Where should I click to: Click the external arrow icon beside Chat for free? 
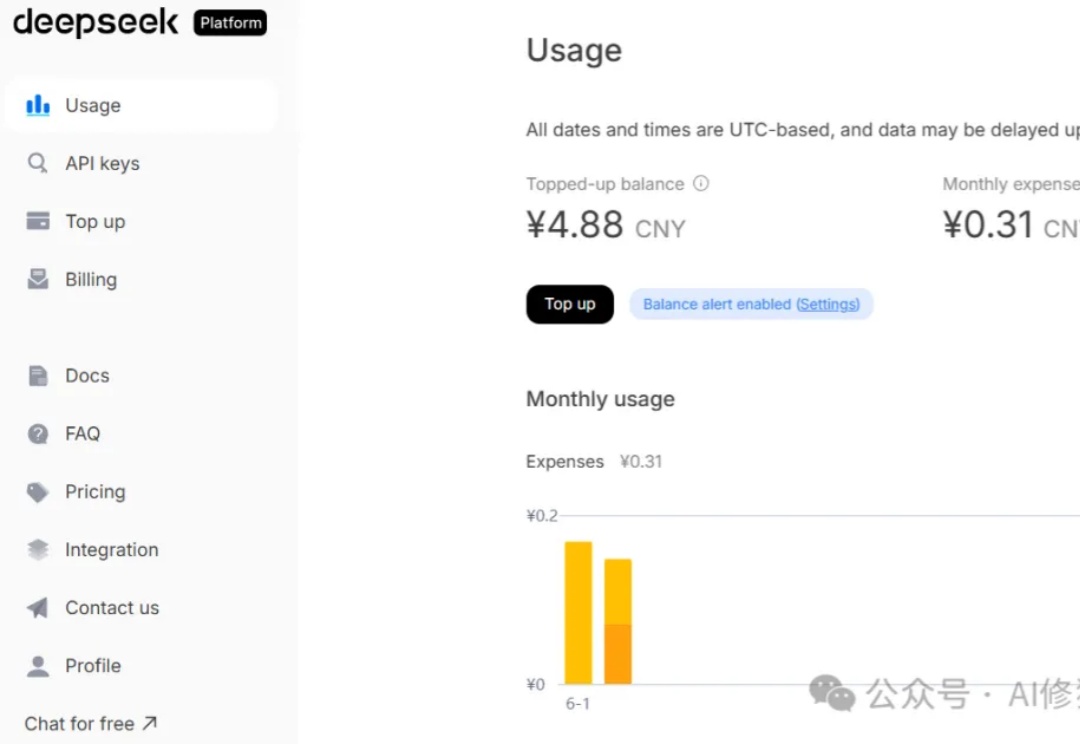(149, 723)
